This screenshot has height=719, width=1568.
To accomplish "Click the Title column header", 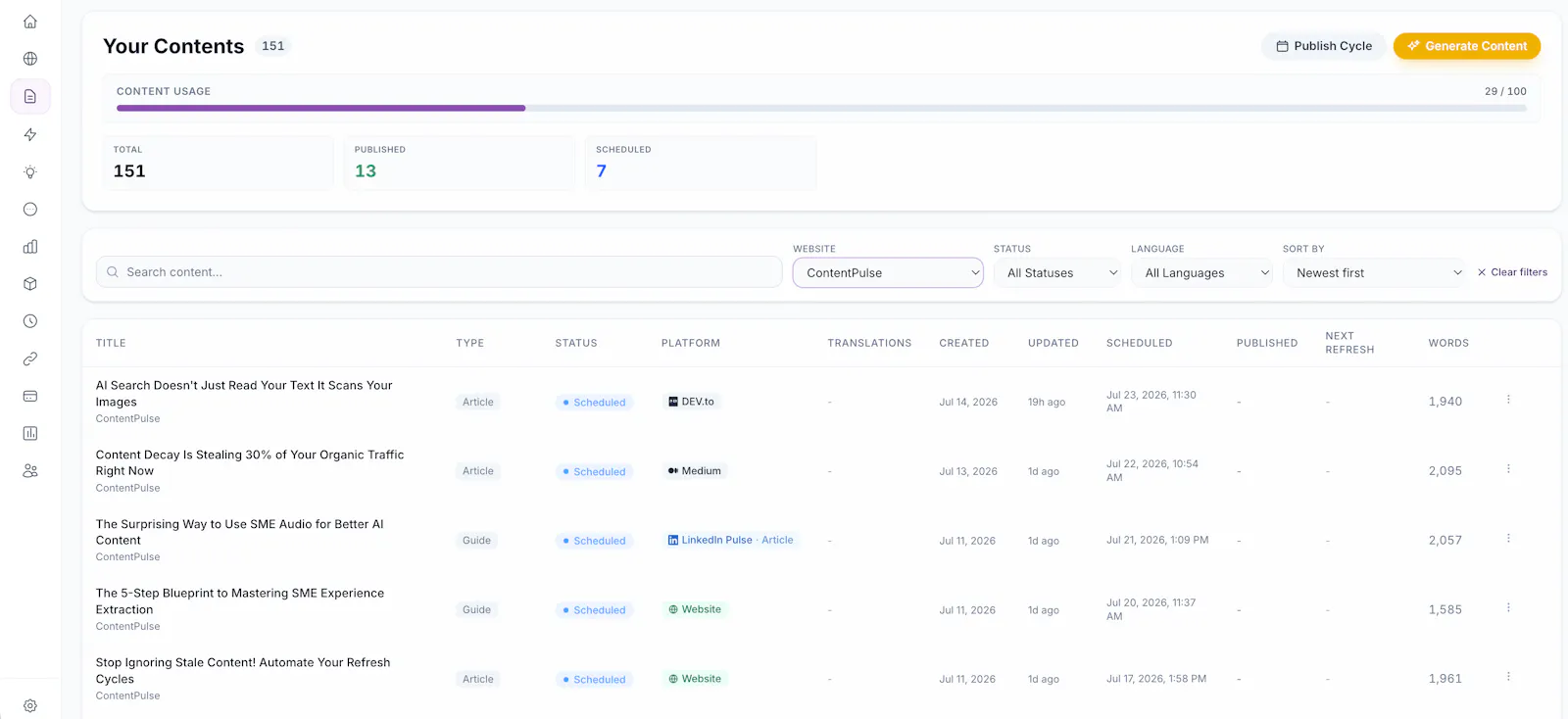I will coord(111,343).
